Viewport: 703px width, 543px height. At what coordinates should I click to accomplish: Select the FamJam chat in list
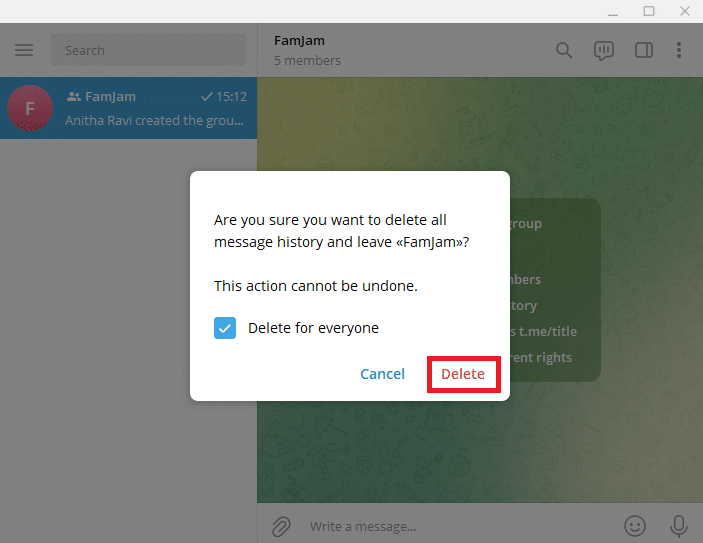pos(129,108)
